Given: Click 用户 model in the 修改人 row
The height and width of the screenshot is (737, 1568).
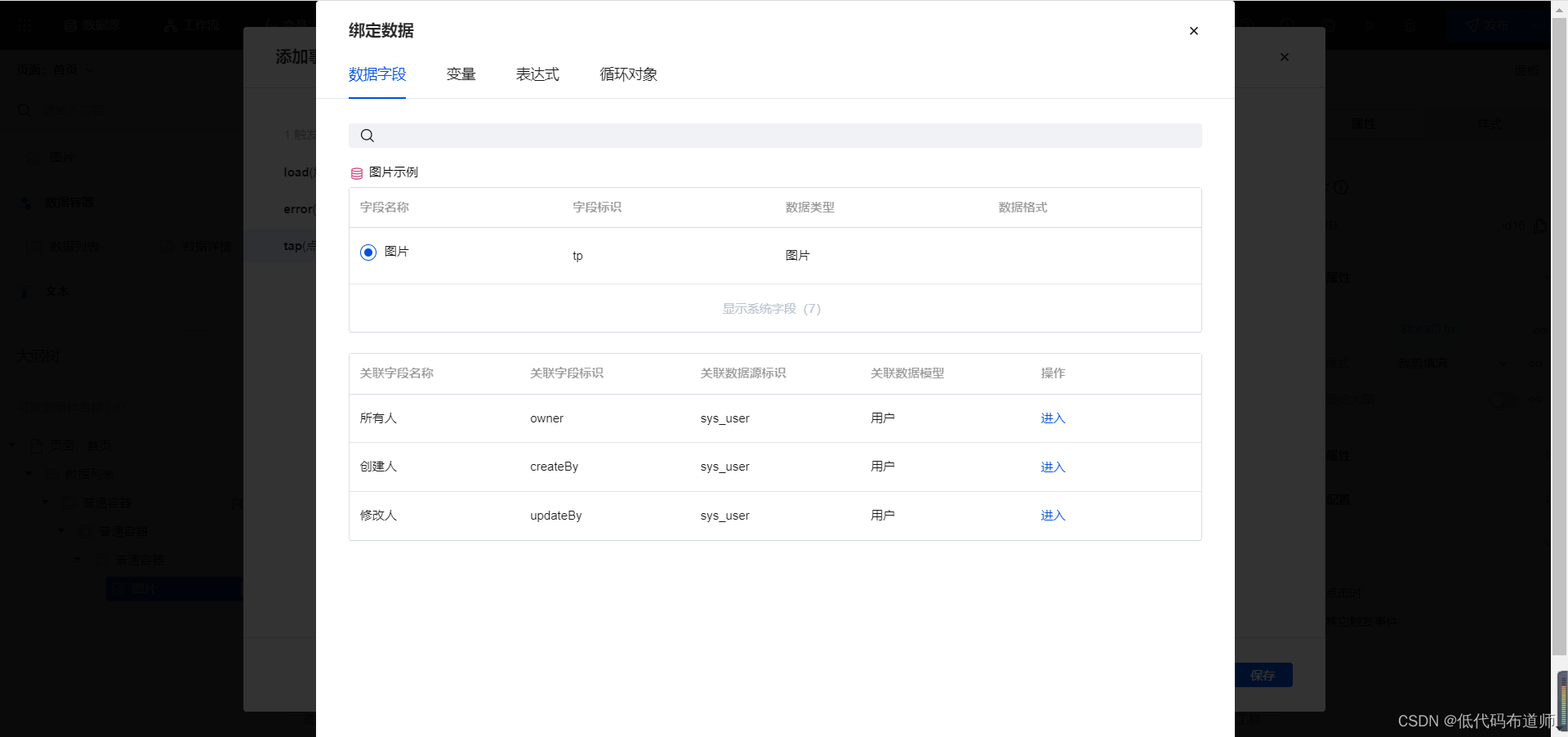Looking at the screenshot, I should [883, 516].
